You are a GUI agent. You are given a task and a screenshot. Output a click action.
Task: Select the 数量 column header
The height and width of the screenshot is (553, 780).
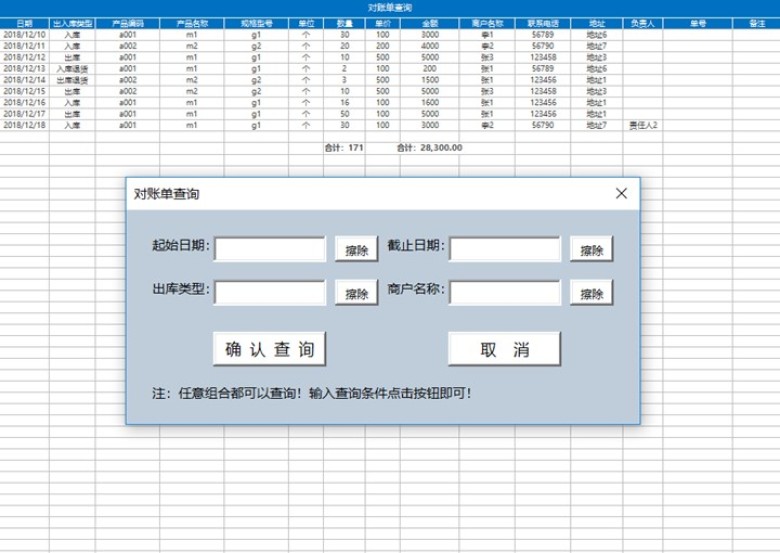pos(344,23)
